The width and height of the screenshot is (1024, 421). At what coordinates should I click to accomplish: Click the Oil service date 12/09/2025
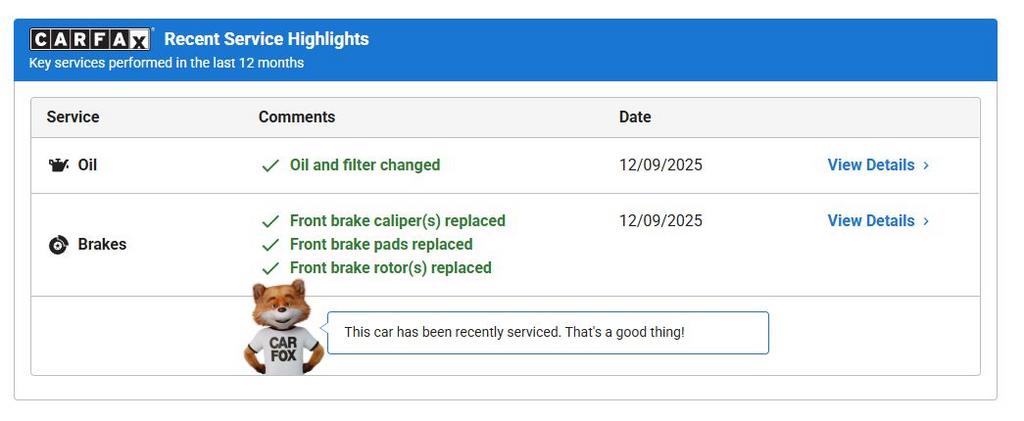click(661, 165)
